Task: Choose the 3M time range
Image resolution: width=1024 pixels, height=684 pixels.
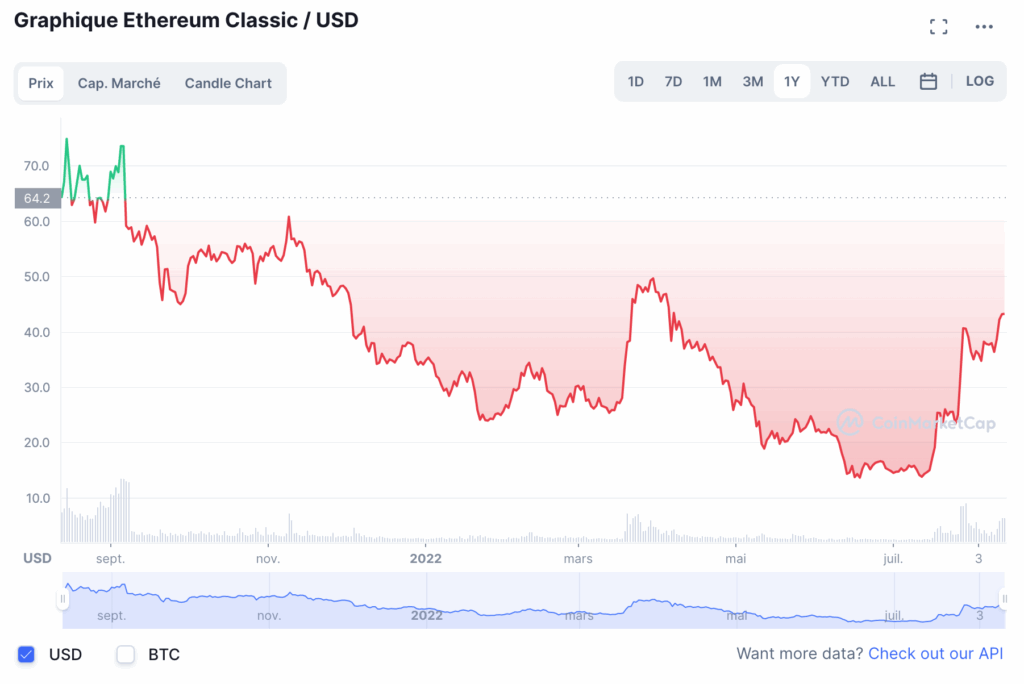Action: [x=753, y=82]
